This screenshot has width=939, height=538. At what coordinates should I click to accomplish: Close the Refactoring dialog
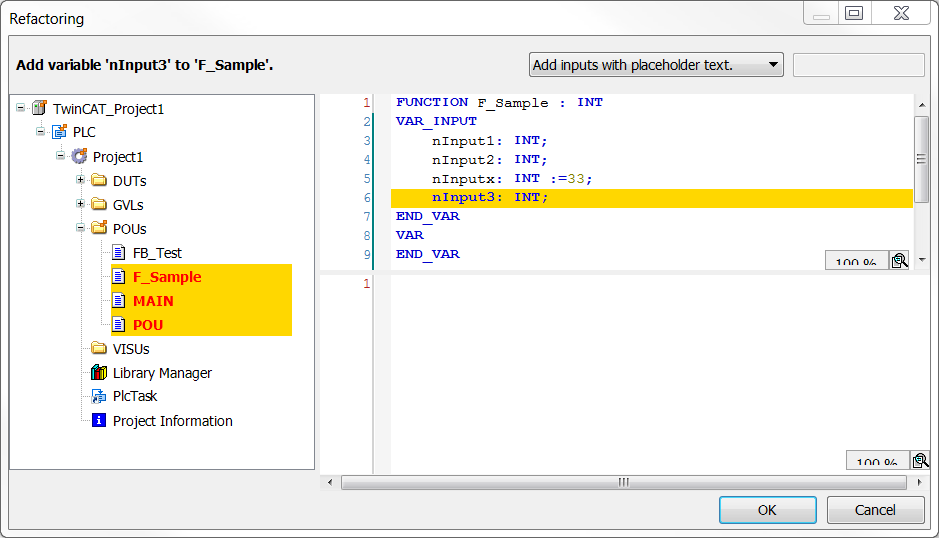[x=901, y=13]
